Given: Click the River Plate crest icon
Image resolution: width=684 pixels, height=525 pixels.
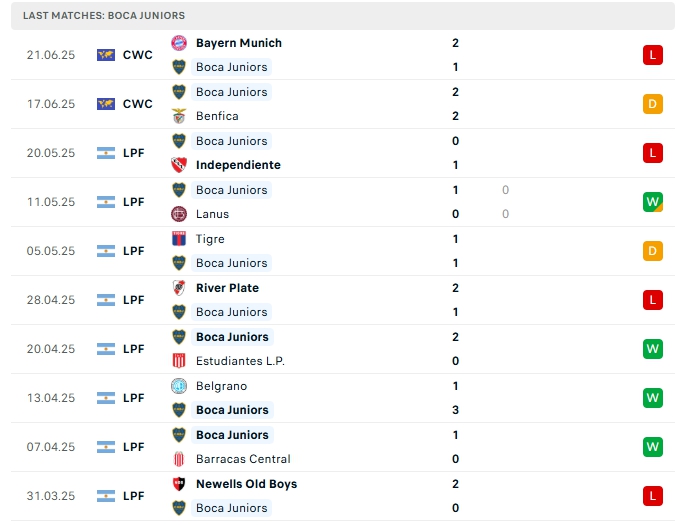Looking at the screenshot, I should pyautogui.click(x=179, y=288).
